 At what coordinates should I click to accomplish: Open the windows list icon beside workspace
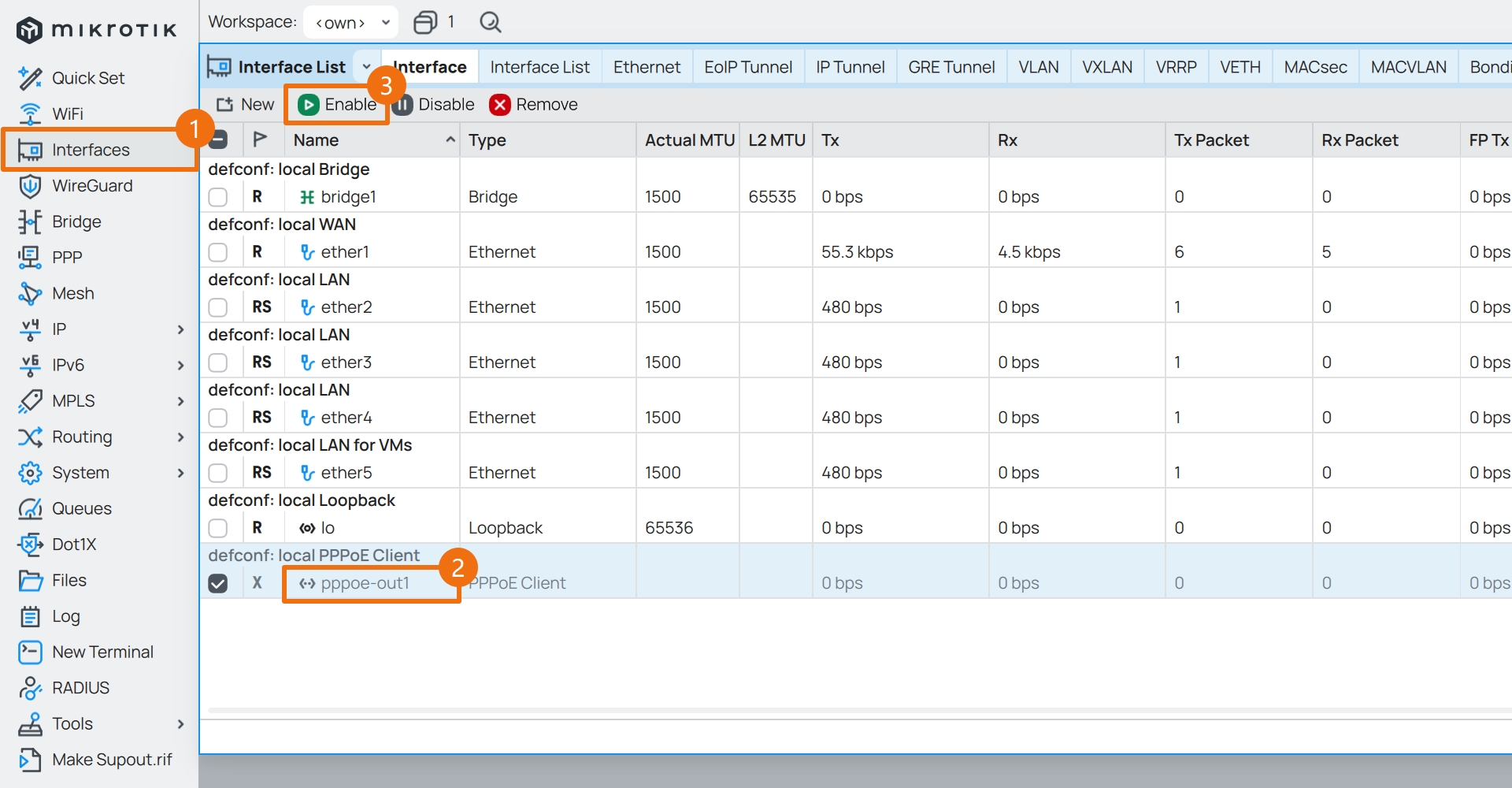[x=425, y=22]
